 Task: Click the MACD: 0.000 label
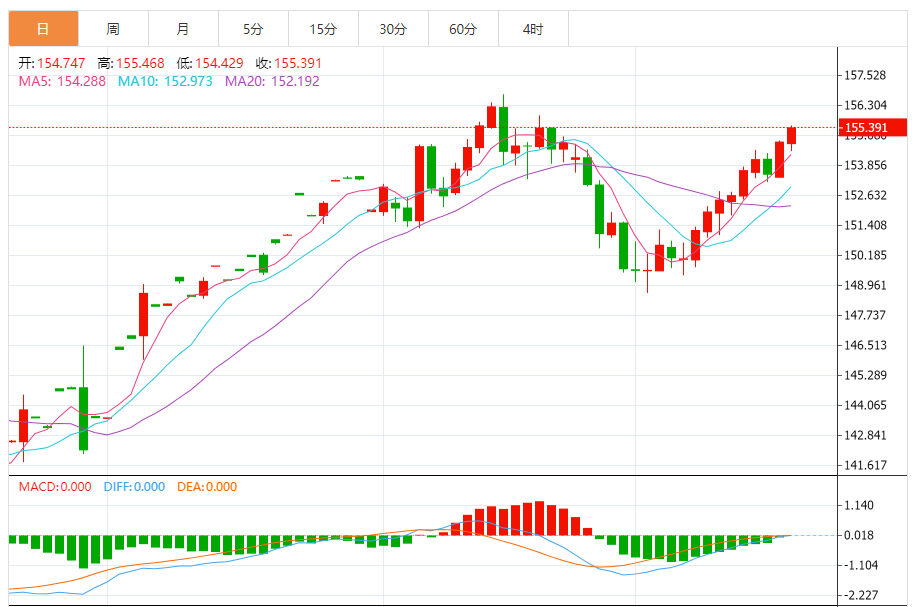pos(55,486)
